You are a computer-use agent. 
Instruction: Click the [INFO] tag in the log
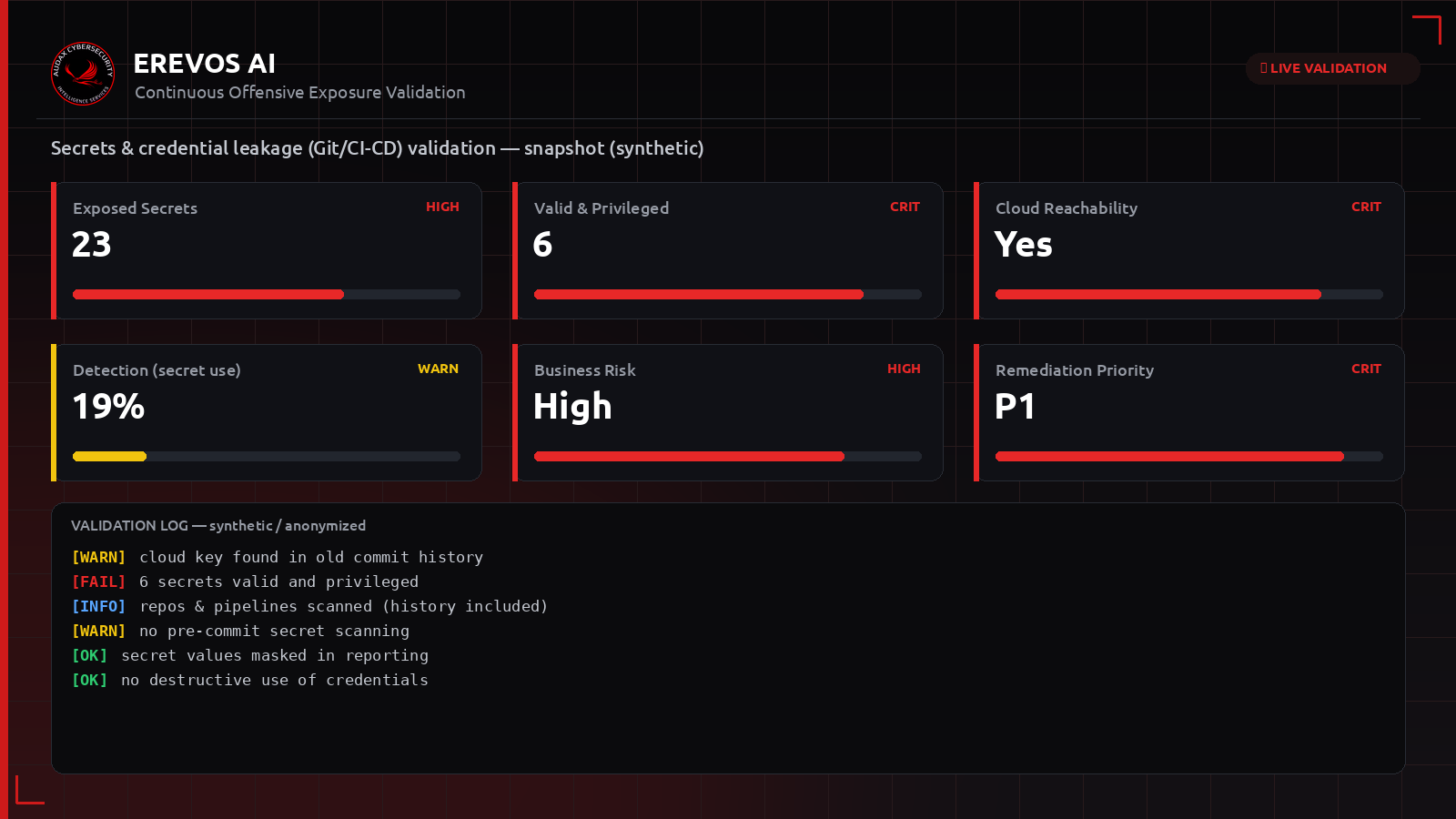(98, 606)
